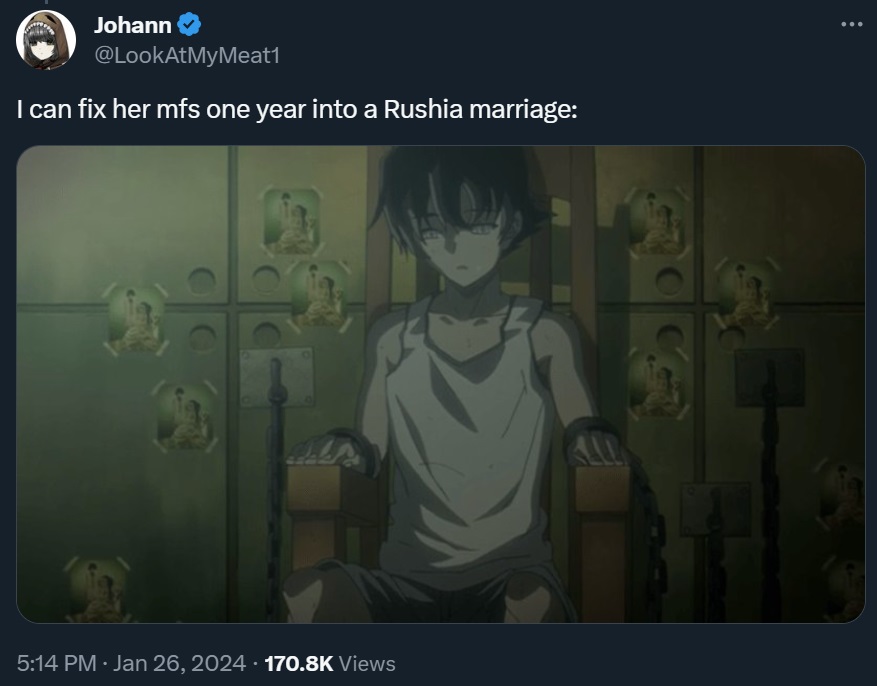877x686 pixels.
Task: Click the topmost poster left of character
Action: tap(291, 221)
